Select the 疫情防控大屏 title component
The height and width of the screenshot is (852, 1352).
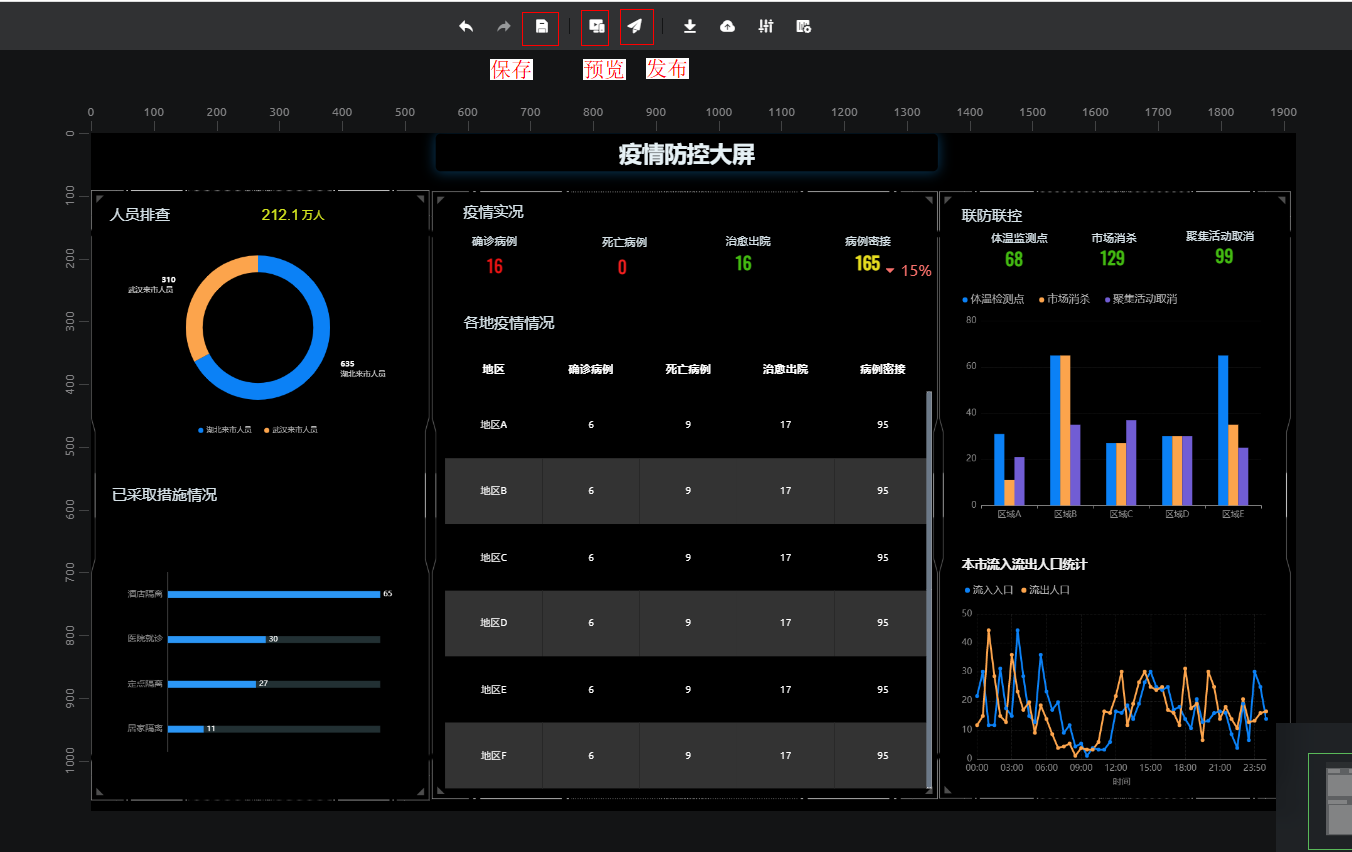686,155
